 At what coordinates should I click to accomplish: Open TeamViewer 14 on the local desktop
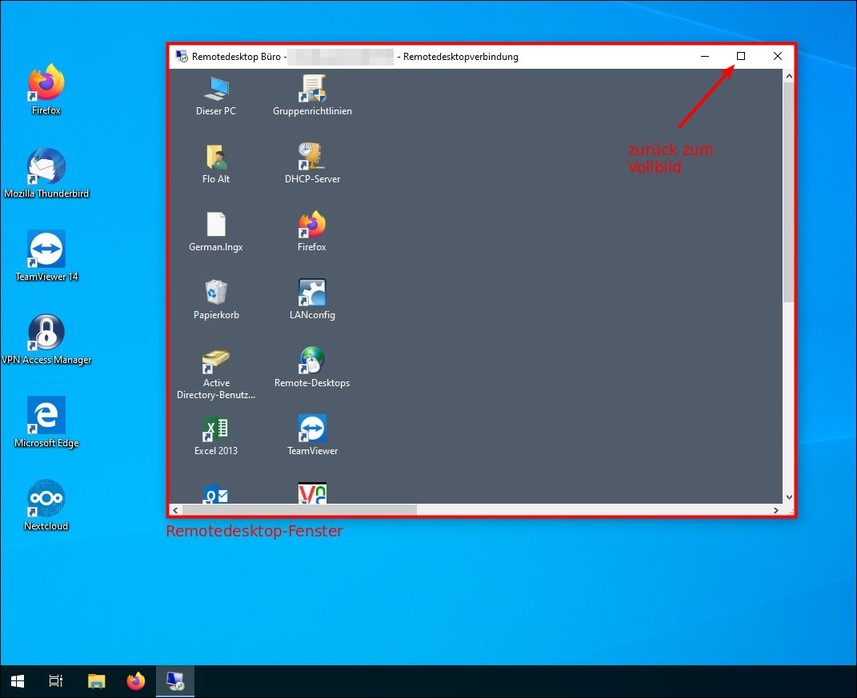coord(46,250)
